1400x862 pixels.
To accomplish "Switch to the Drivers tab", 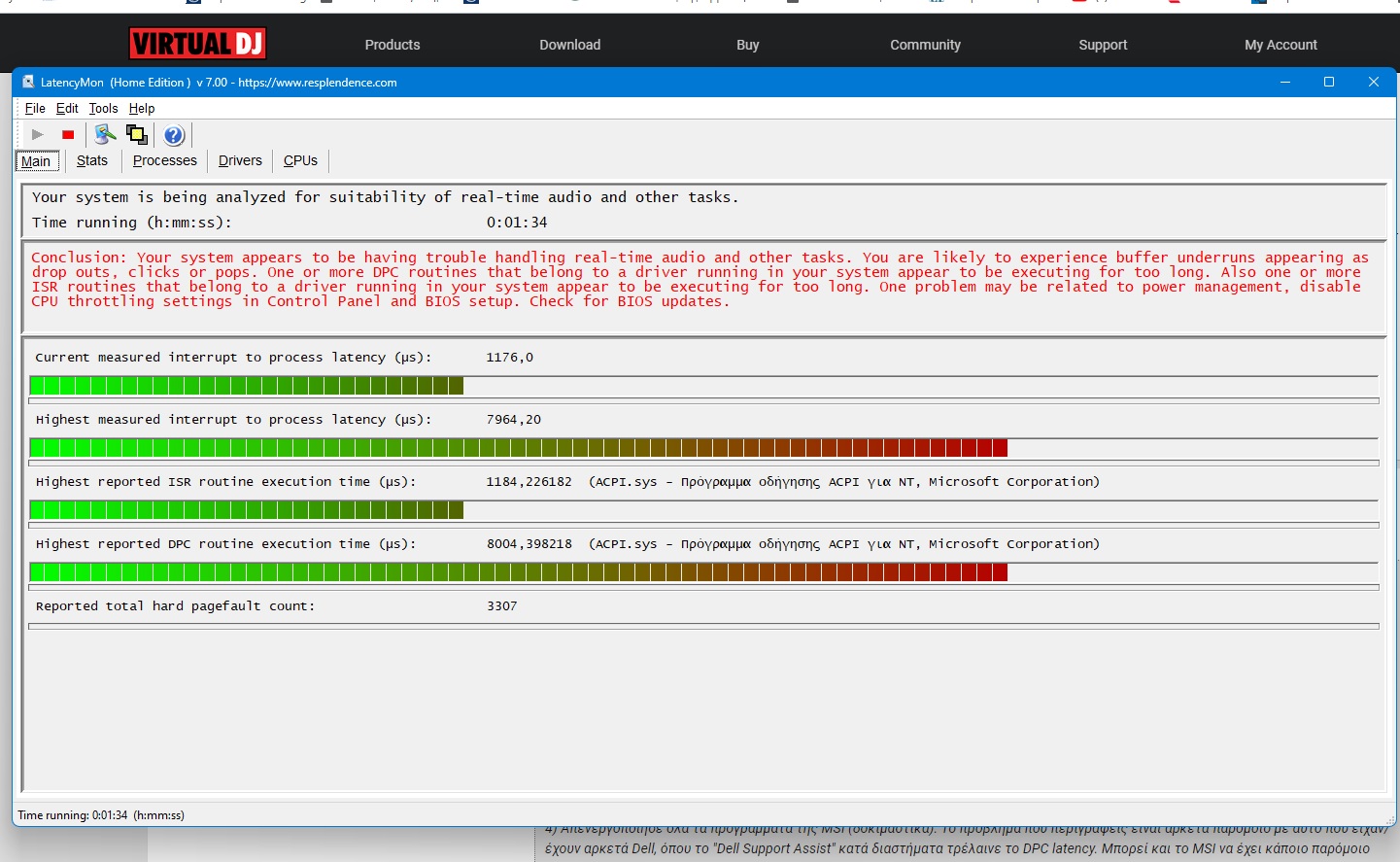I will coord(240,160).
